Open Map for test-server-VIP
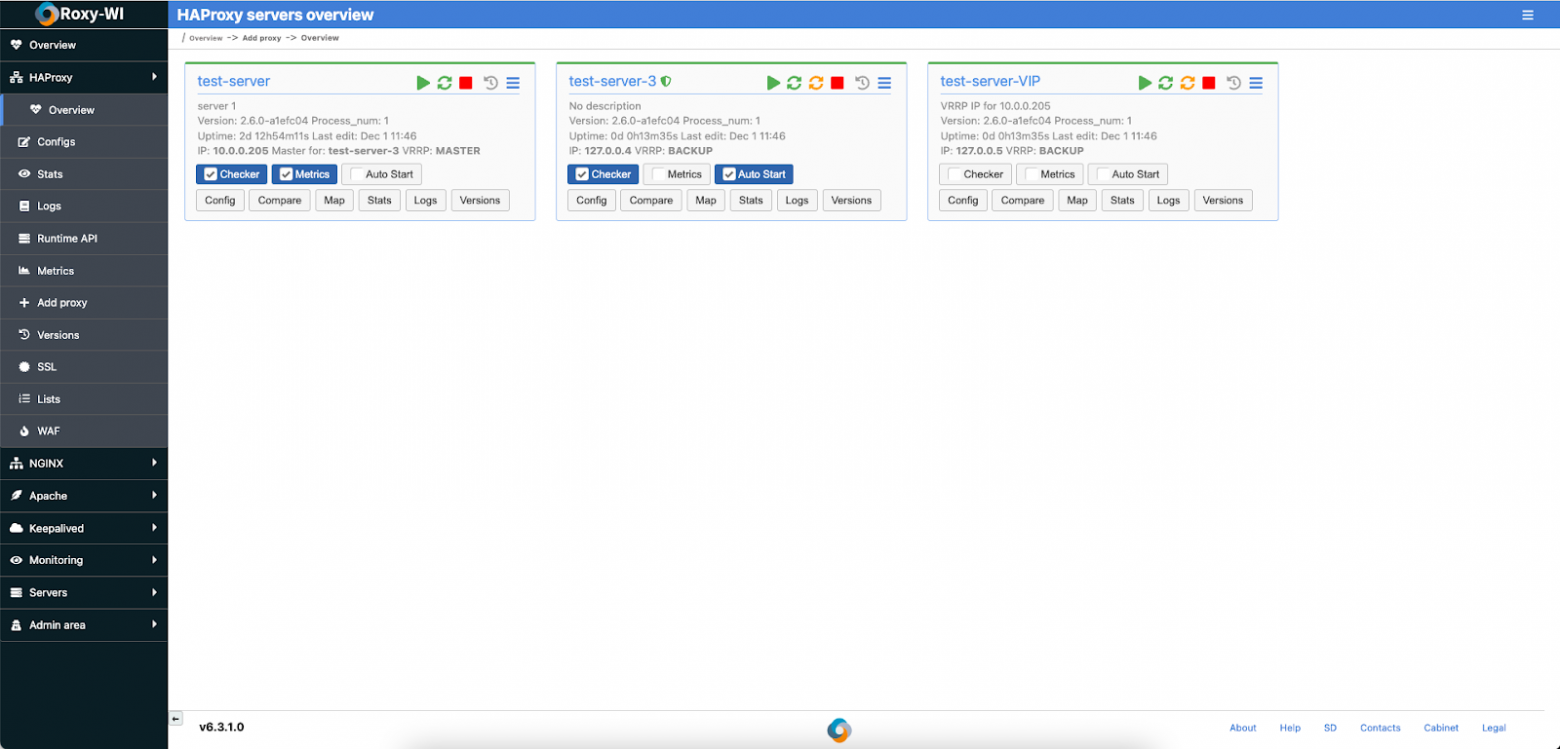This screenshot has width=1560, height=749. coord(1077,200)
